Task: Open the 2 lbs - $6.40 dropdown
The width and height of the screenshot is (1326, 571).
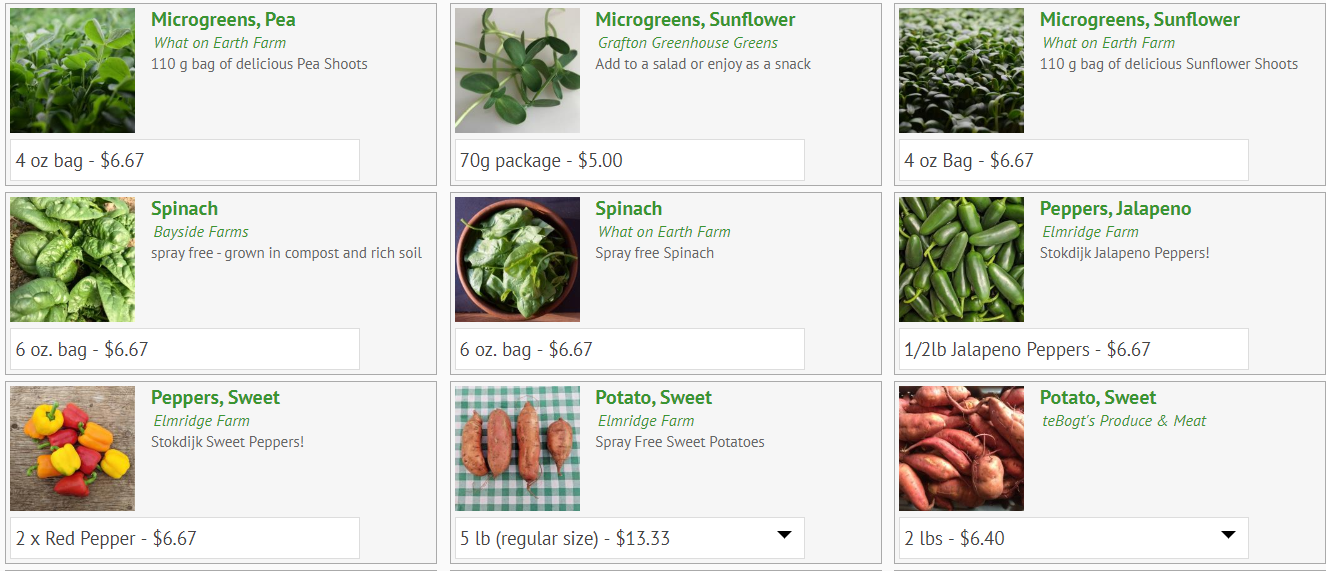Action: click(x=1073, y=538)
